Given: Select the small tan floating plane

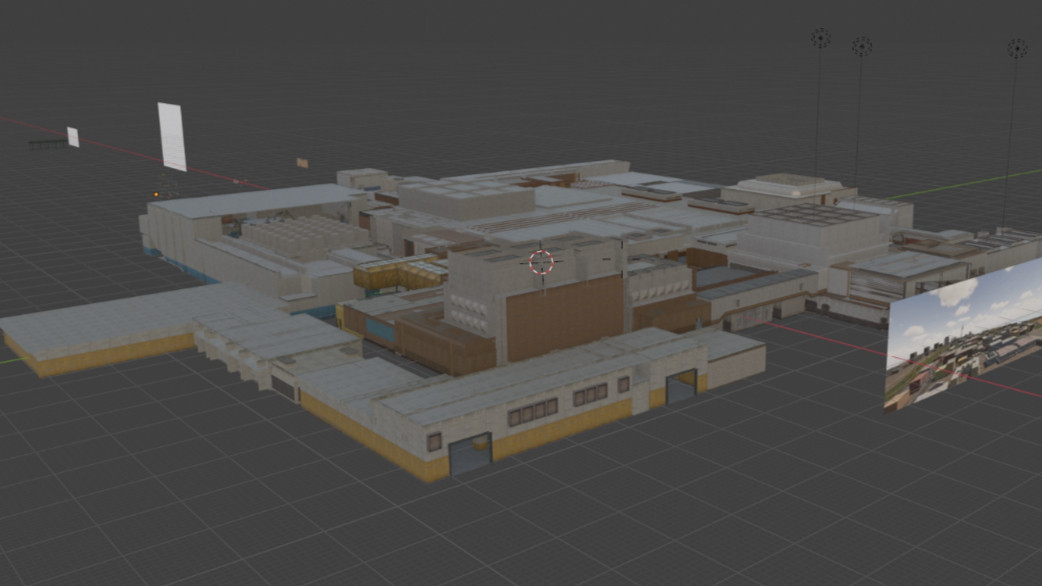Looking at the screenshot, I should [x=302, y=162].
